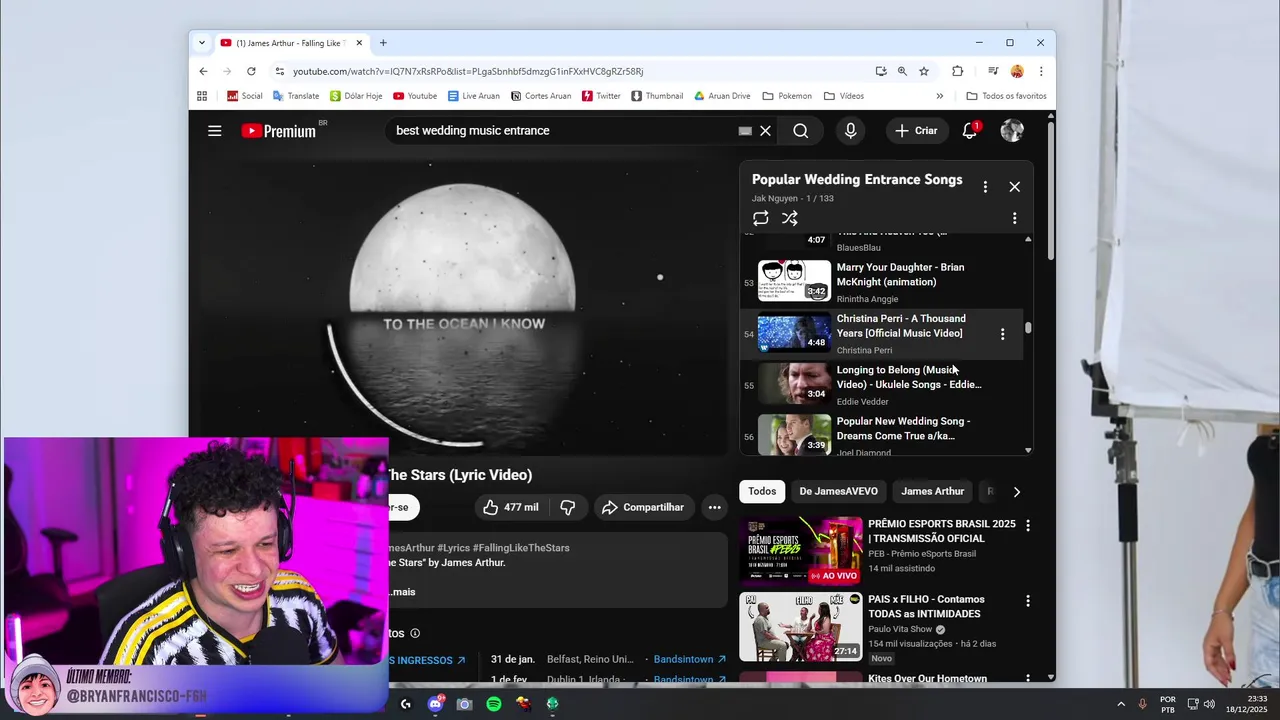The height and width of the screenshot is (720, 1280).
Task: Open the Videos bookmarks folder
Action: 844,96
